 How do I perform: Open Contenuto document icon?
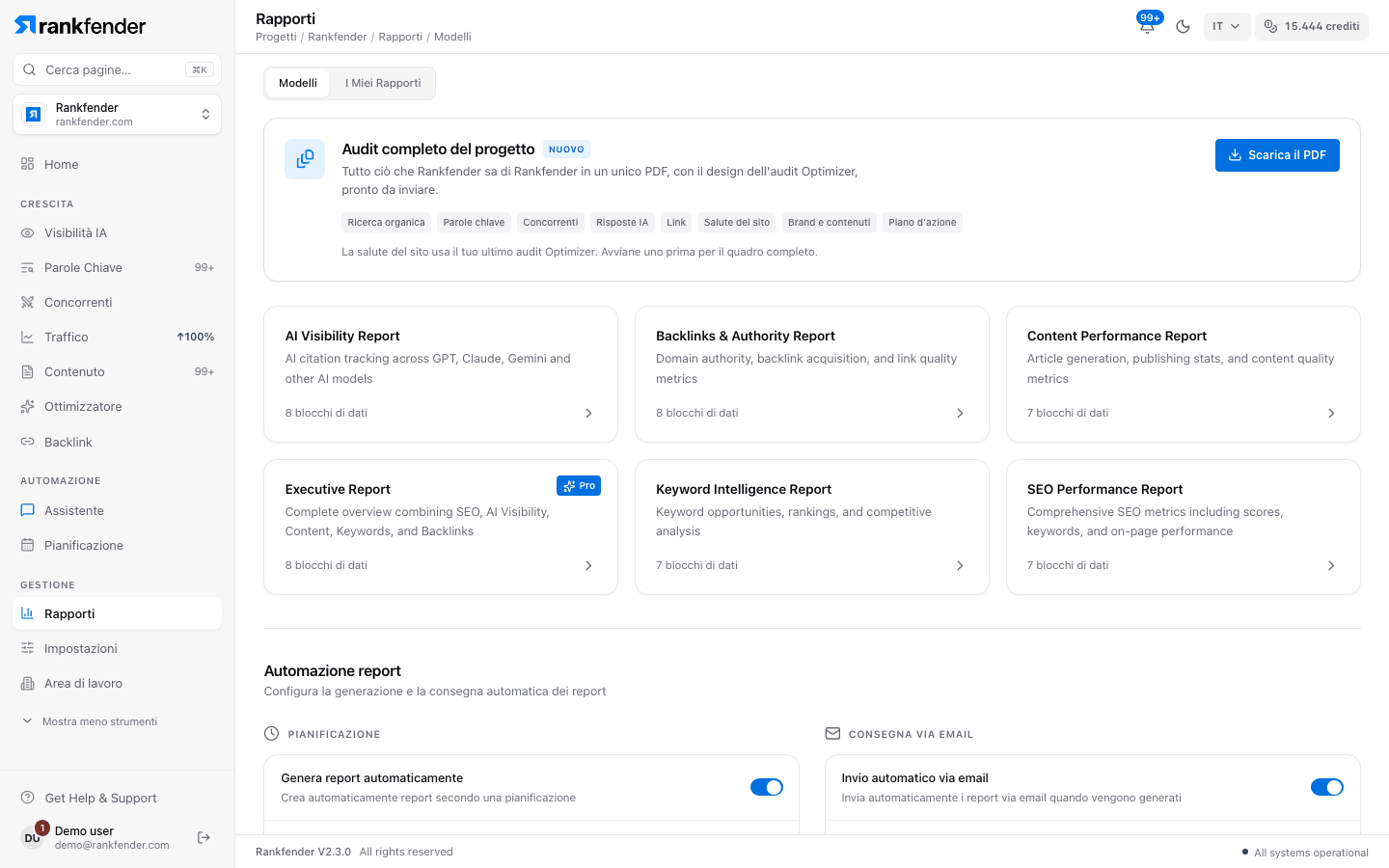pyautogui.click(x=27, y=371)
